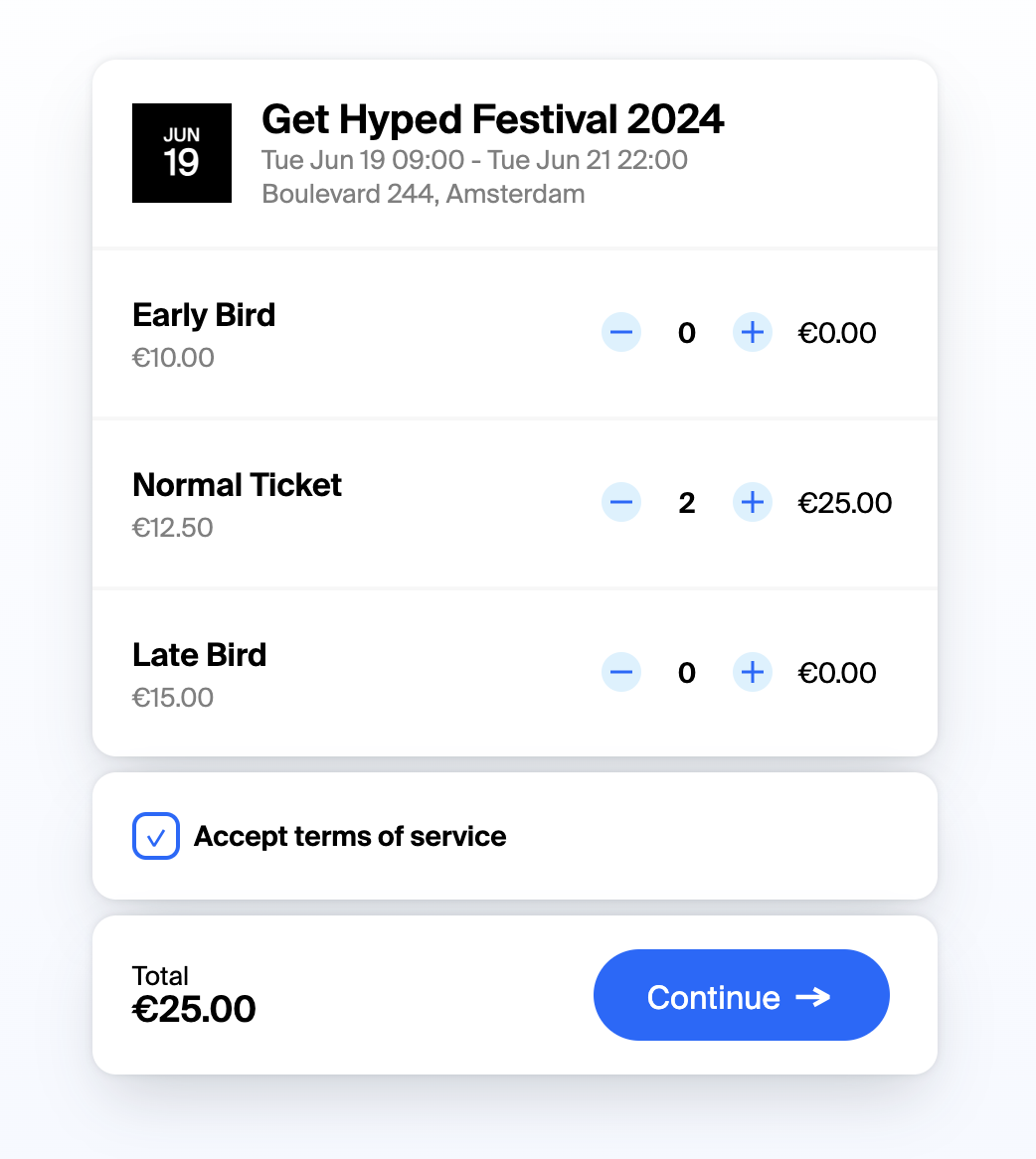Select the Get Hyped Festival 2024 title
This screenshot has width=1036, height=1159.
click(493, 119)
